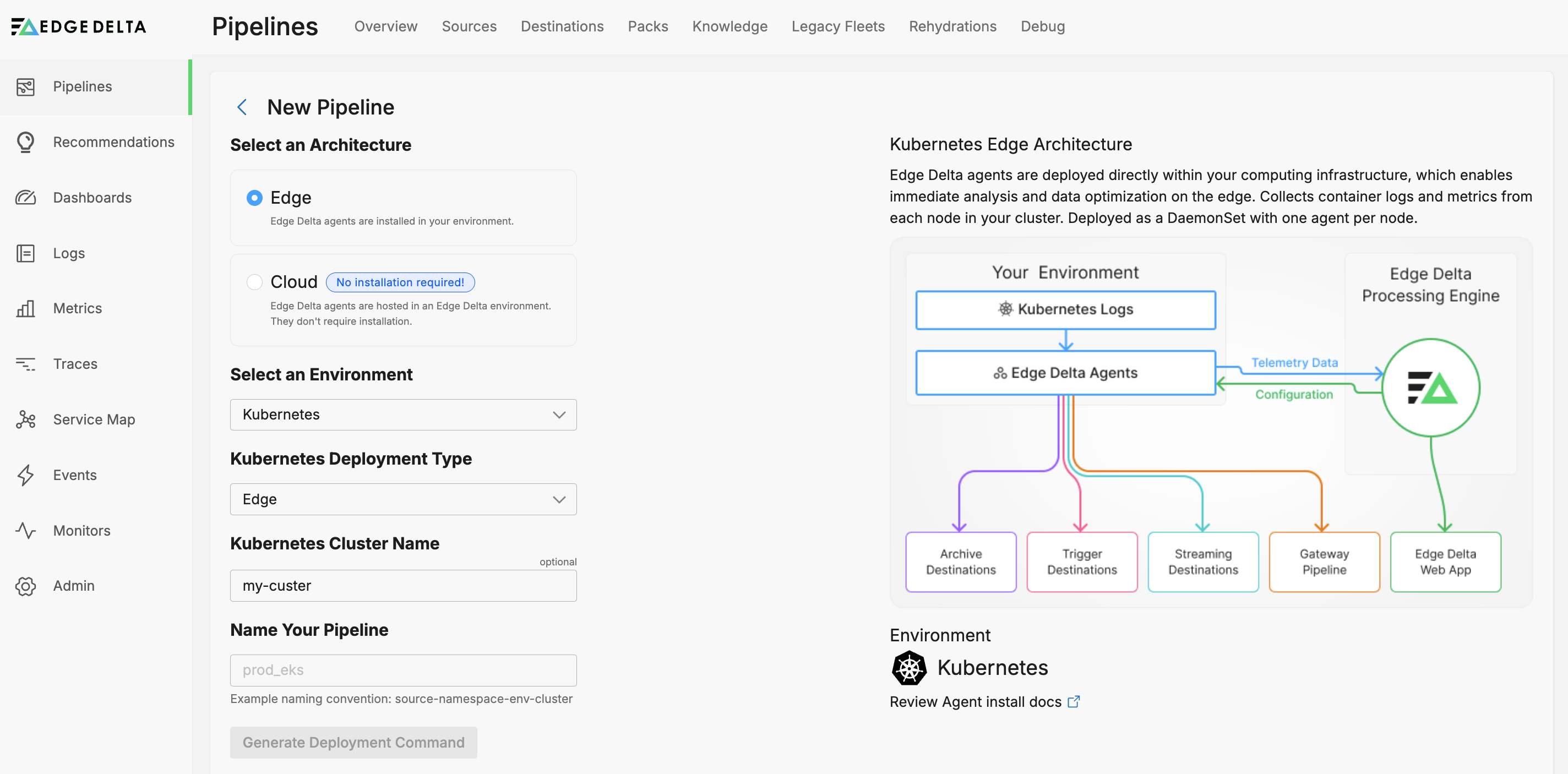Image resolution: width=1568 pixels, height=774 pixels.
Task: Switch to the Sources tab
Action: click(x=469, y=26)
